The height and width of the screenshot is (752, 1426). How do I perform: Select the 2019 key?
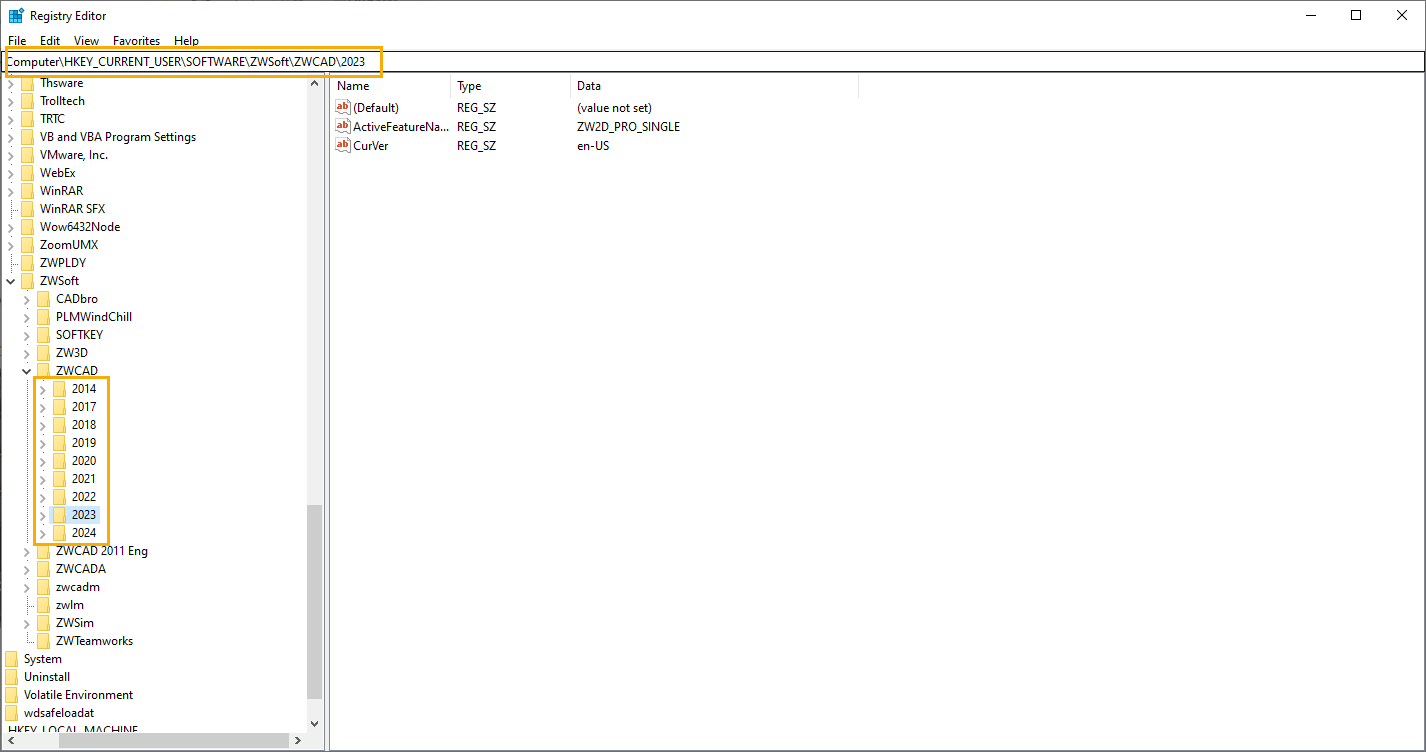coord(84,443)
